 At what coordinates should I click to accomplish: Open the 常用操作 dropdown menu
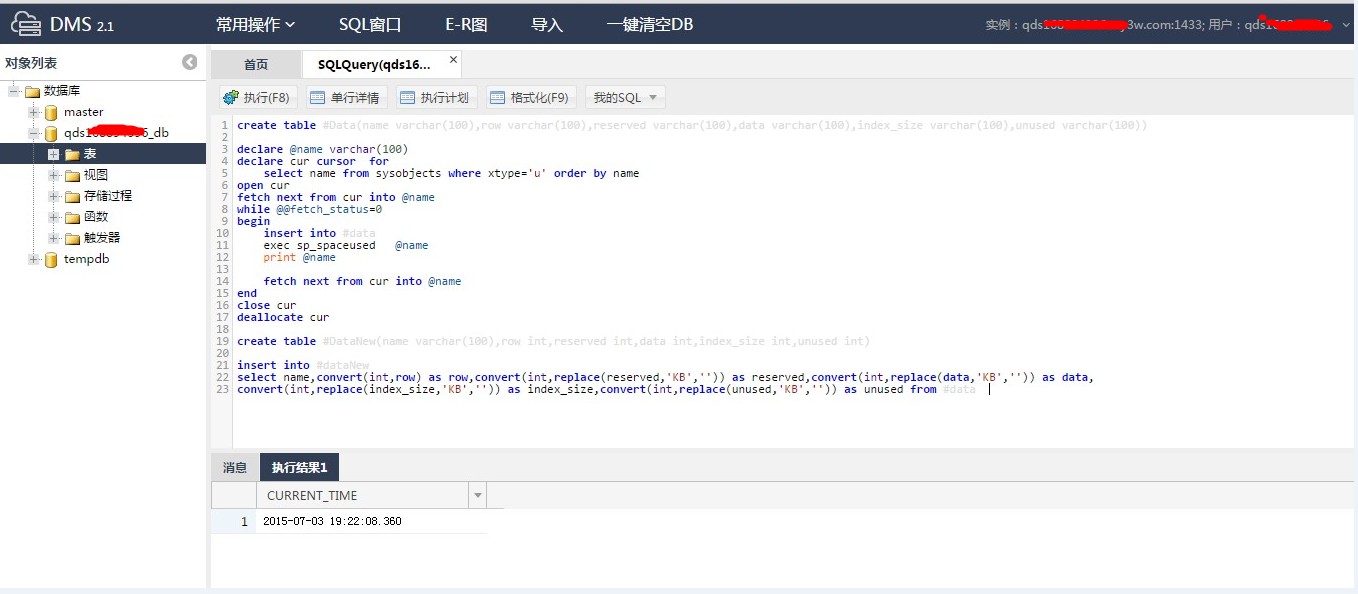coord(256,24)
